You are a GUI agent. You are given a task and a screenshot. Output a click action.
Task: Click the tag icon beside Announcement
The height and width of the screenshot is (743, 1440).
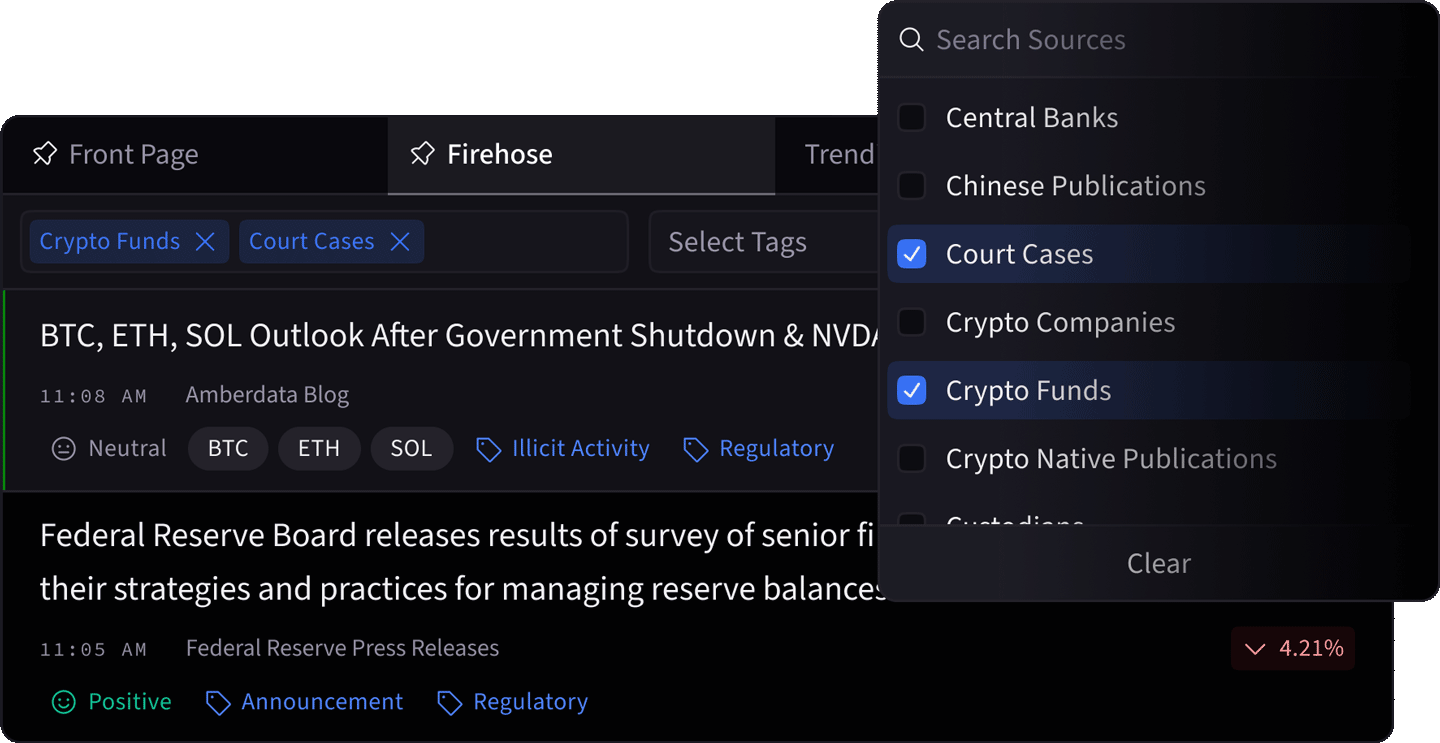pos(219,702)
